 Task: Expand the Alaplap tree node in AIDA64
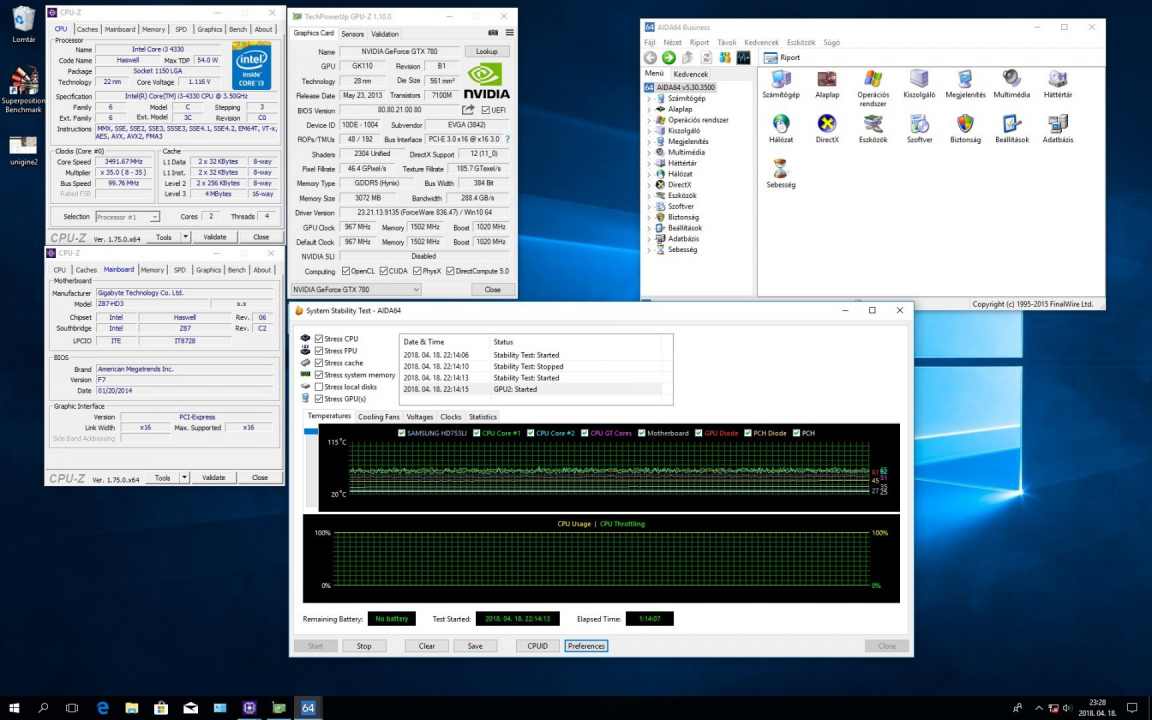pyautogui.click(x=649, y=109)
